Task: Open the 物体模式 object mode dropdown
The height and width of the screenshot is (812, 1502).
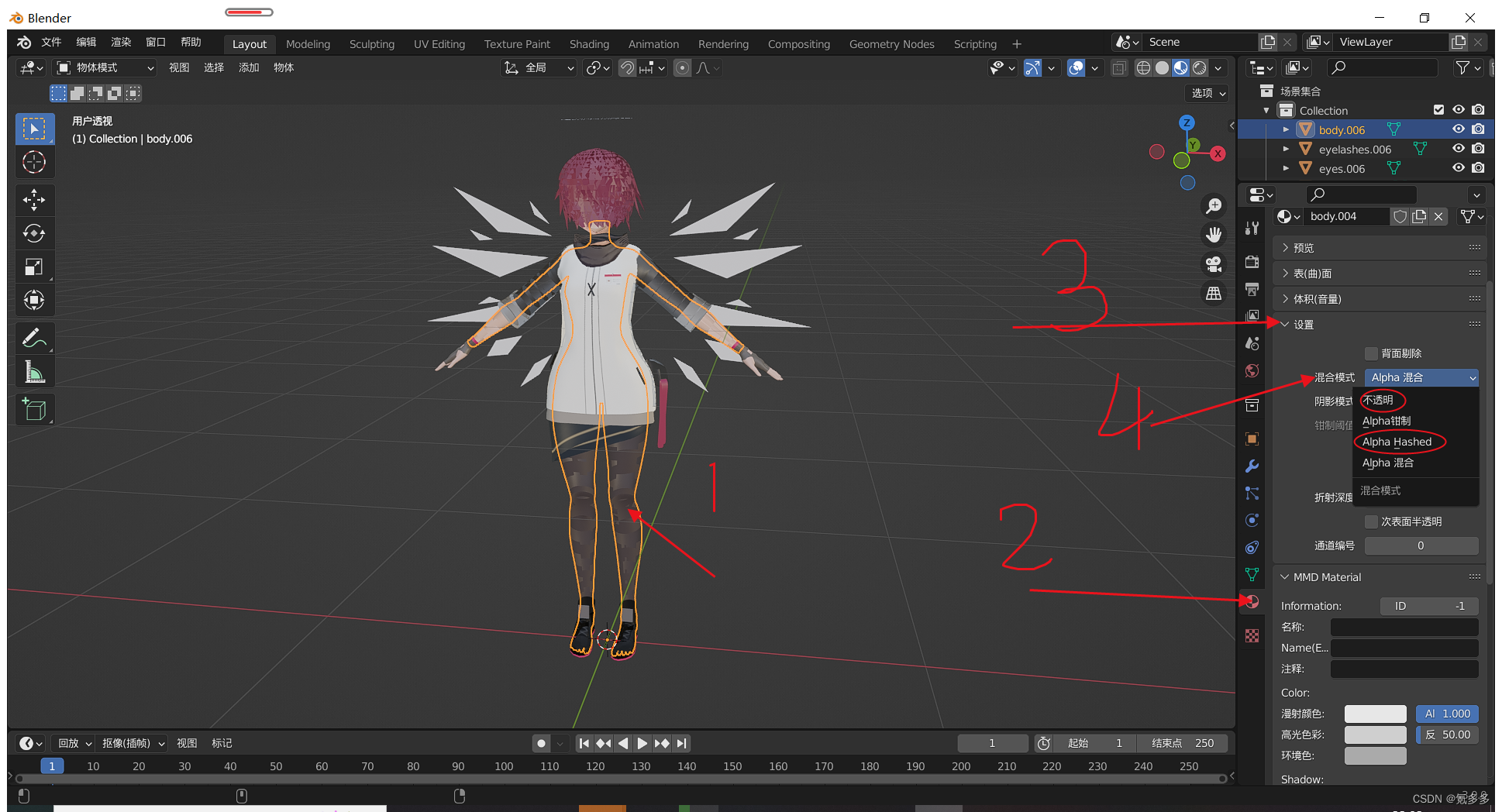Action: [x=105, y=68]
